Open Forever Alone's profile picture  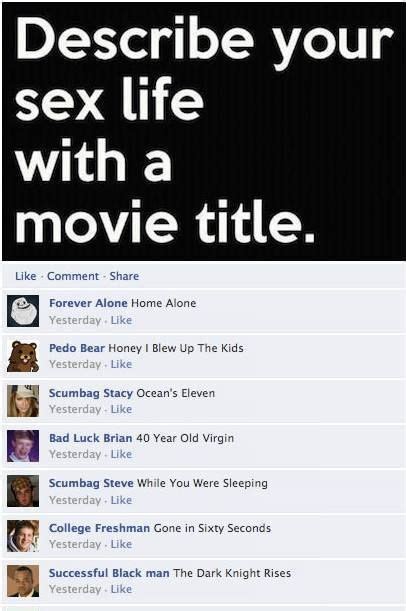(23, 311)
